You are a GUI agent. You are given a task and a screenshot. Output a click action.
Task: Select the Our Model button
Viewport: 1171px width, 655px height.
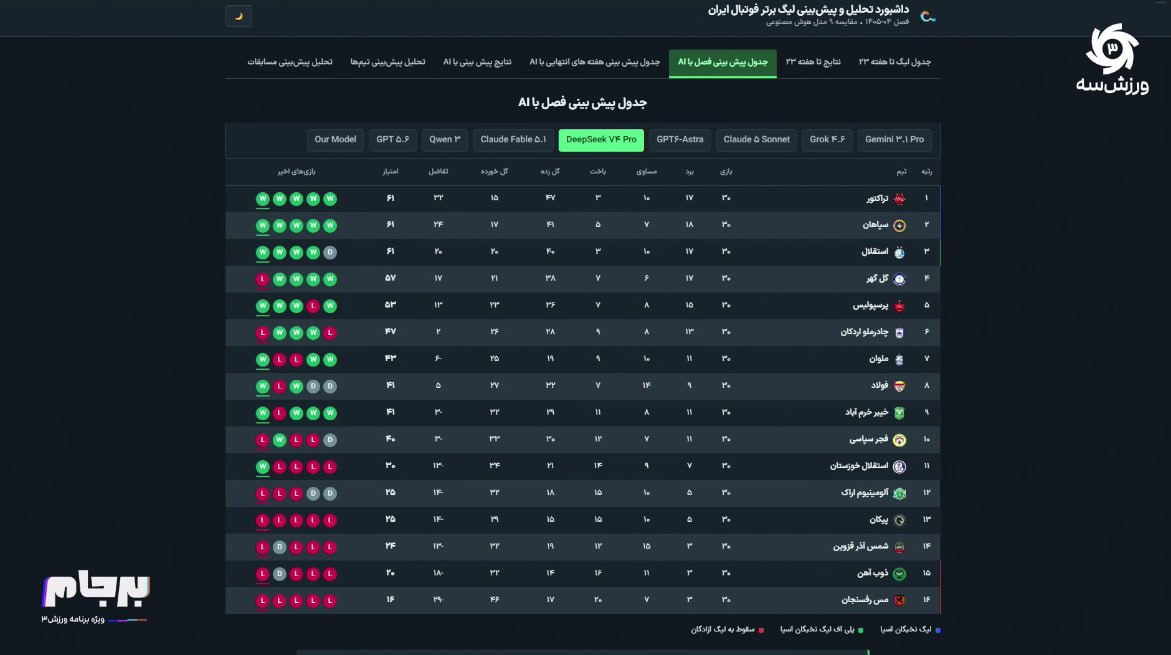[x=335, y=140]
